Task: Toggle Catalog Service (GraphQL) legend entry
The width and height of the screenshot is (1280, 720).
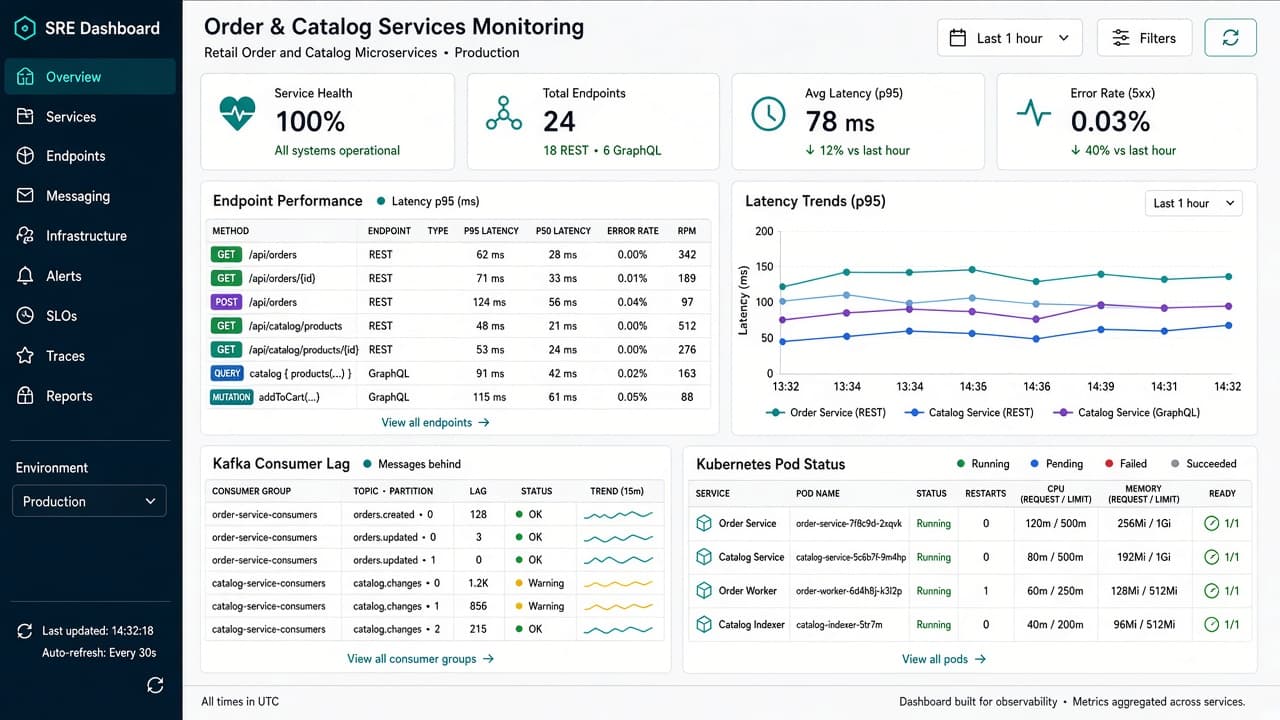Action: click(x=1126, y=412)
